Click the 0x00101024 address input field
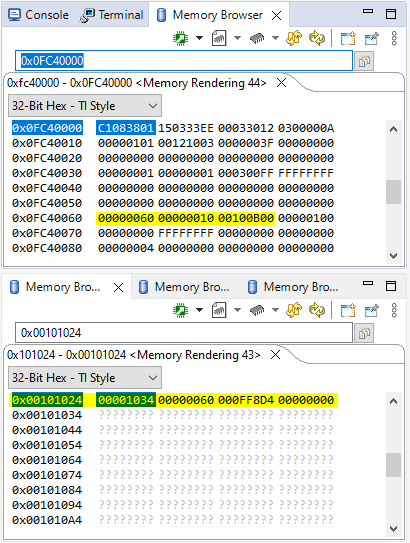Image resolution: width=410 pixels, height=543 pixels. [x=184, y=333]
